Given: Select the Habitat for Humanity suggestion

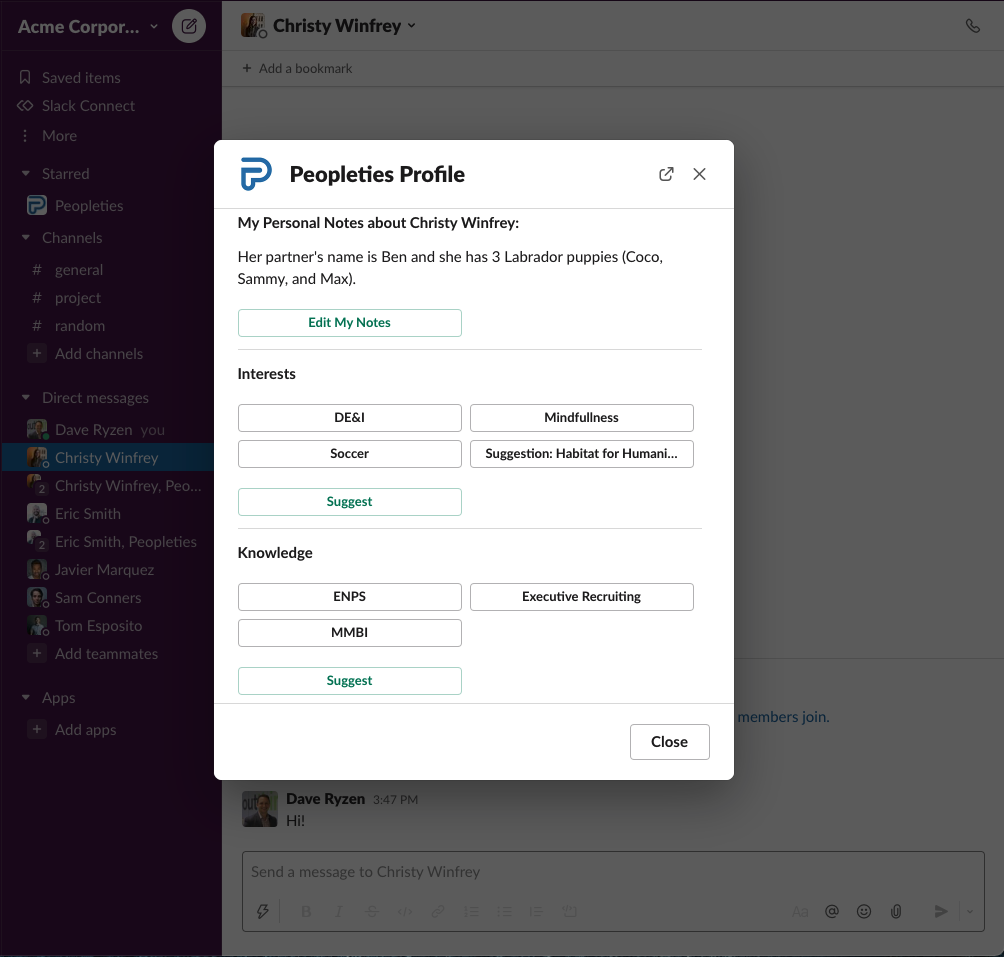Looking at the screenshot, I should point(581,454).
